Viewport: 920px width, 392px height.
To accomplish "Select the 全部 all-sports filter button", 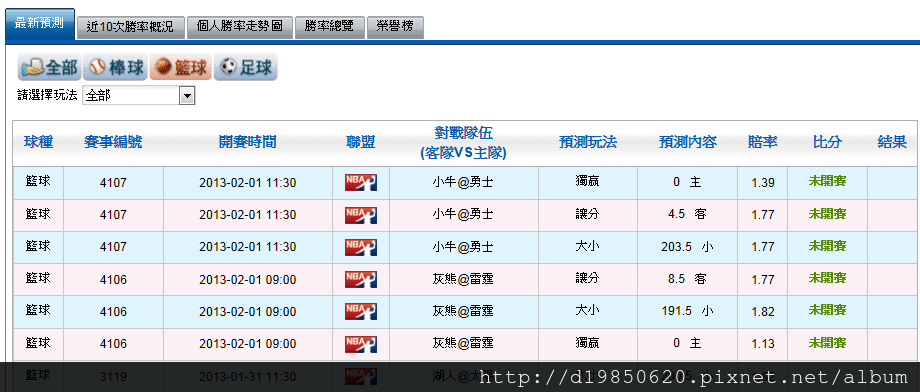I will pyautogui.click(x=49, y=68).
